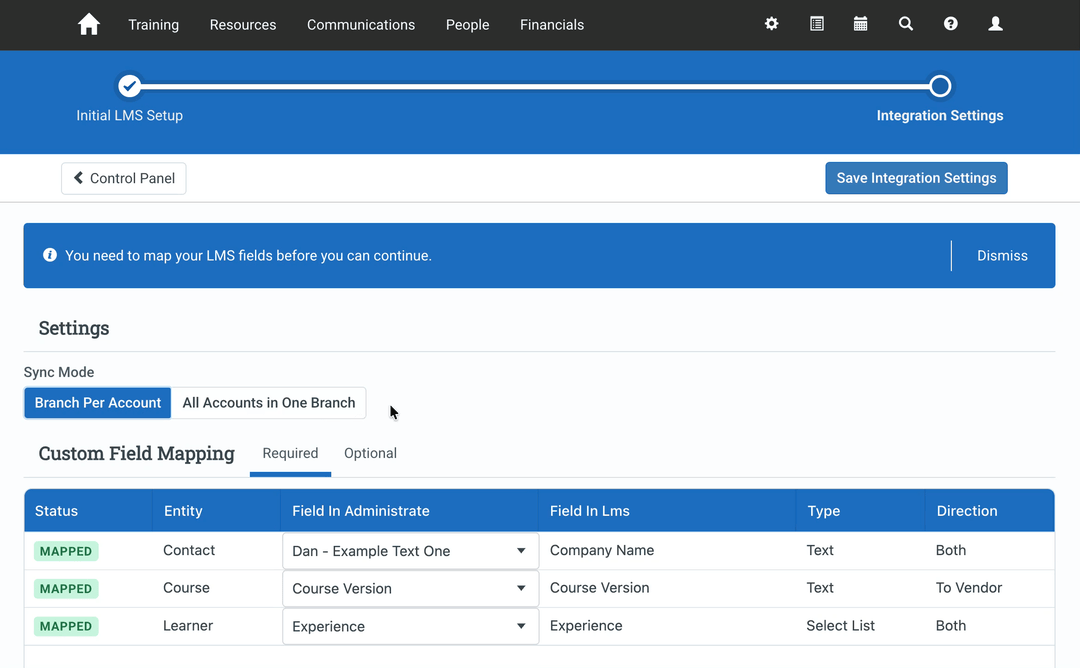This screenshot has height=668, width=1080.
Task: Click the MAPPED badge in Learner row
Action: (x=66, y=626)
